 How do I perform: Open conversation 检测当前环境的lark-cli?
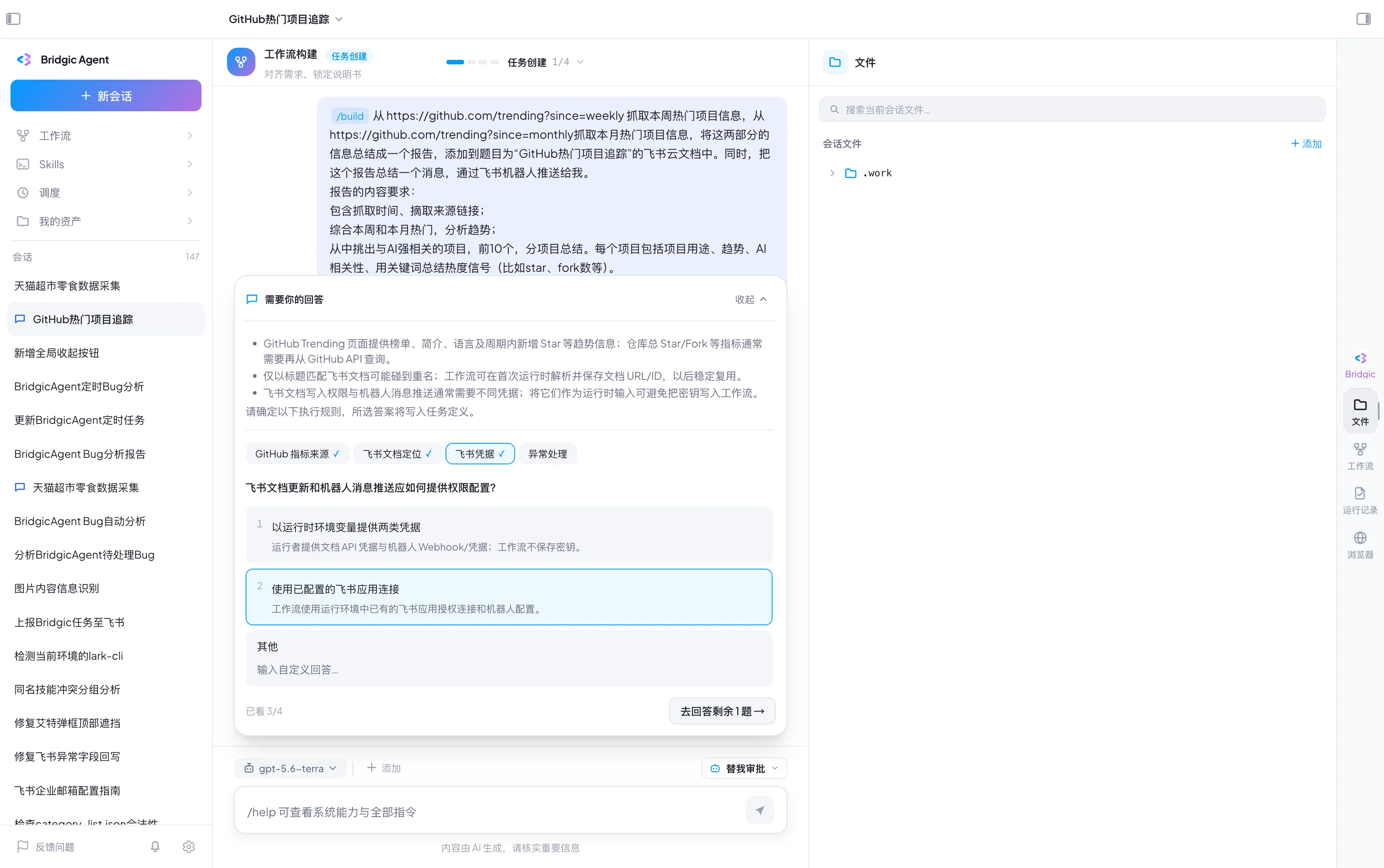[x=106, y=655]
